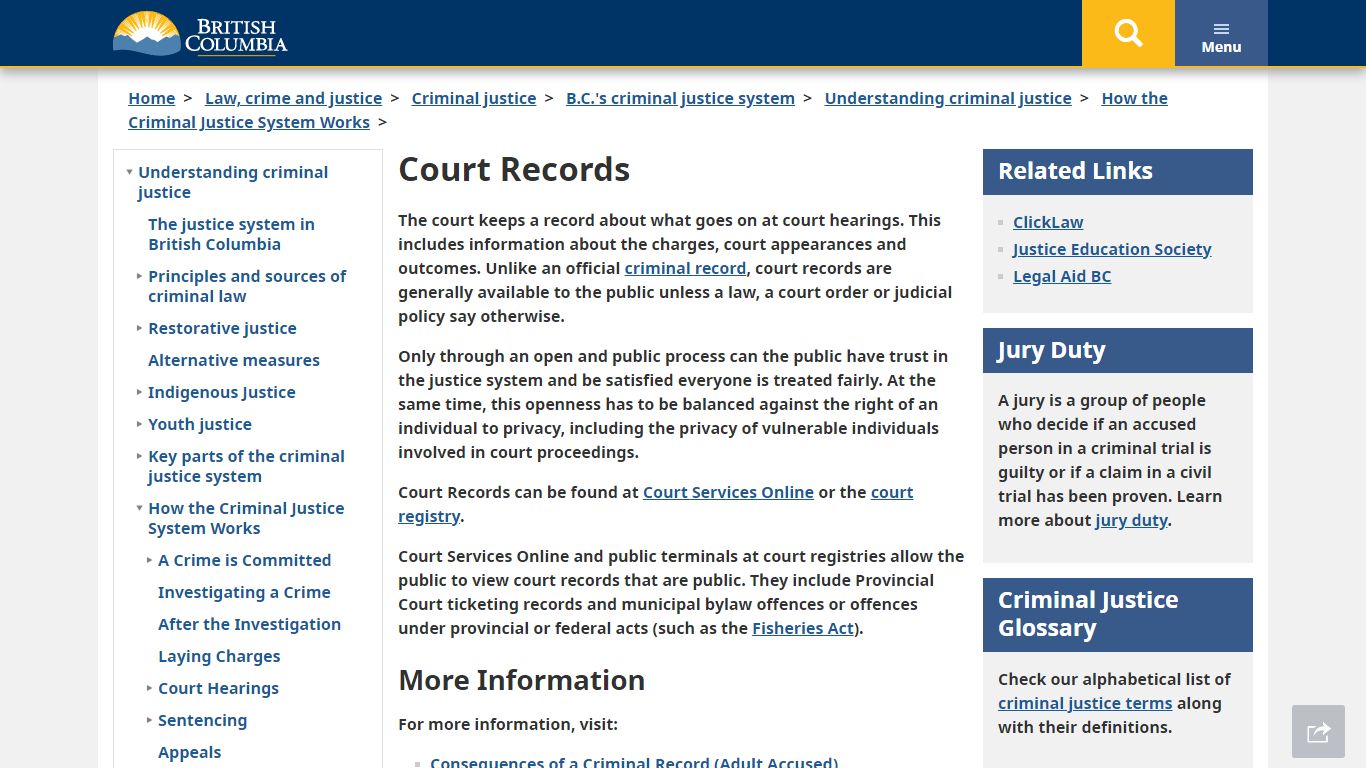Open Understanding criminal justice sidebar item
Screen dimensions: 1366x768
[233, 182]
